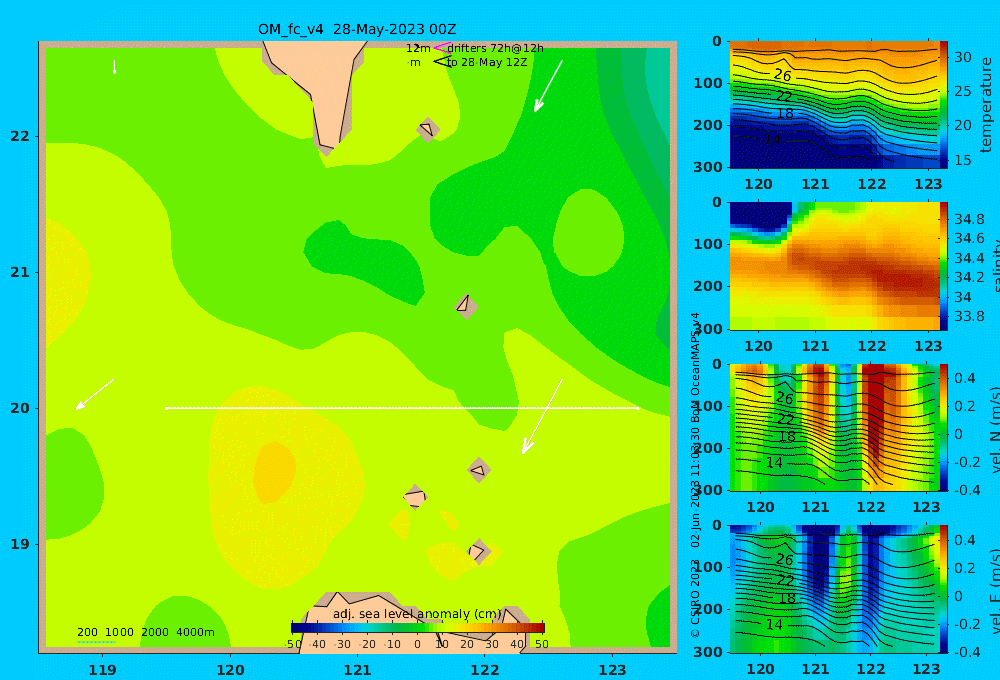Click the '14' isotherm label in temperature plot

click(x=772, y=138)
